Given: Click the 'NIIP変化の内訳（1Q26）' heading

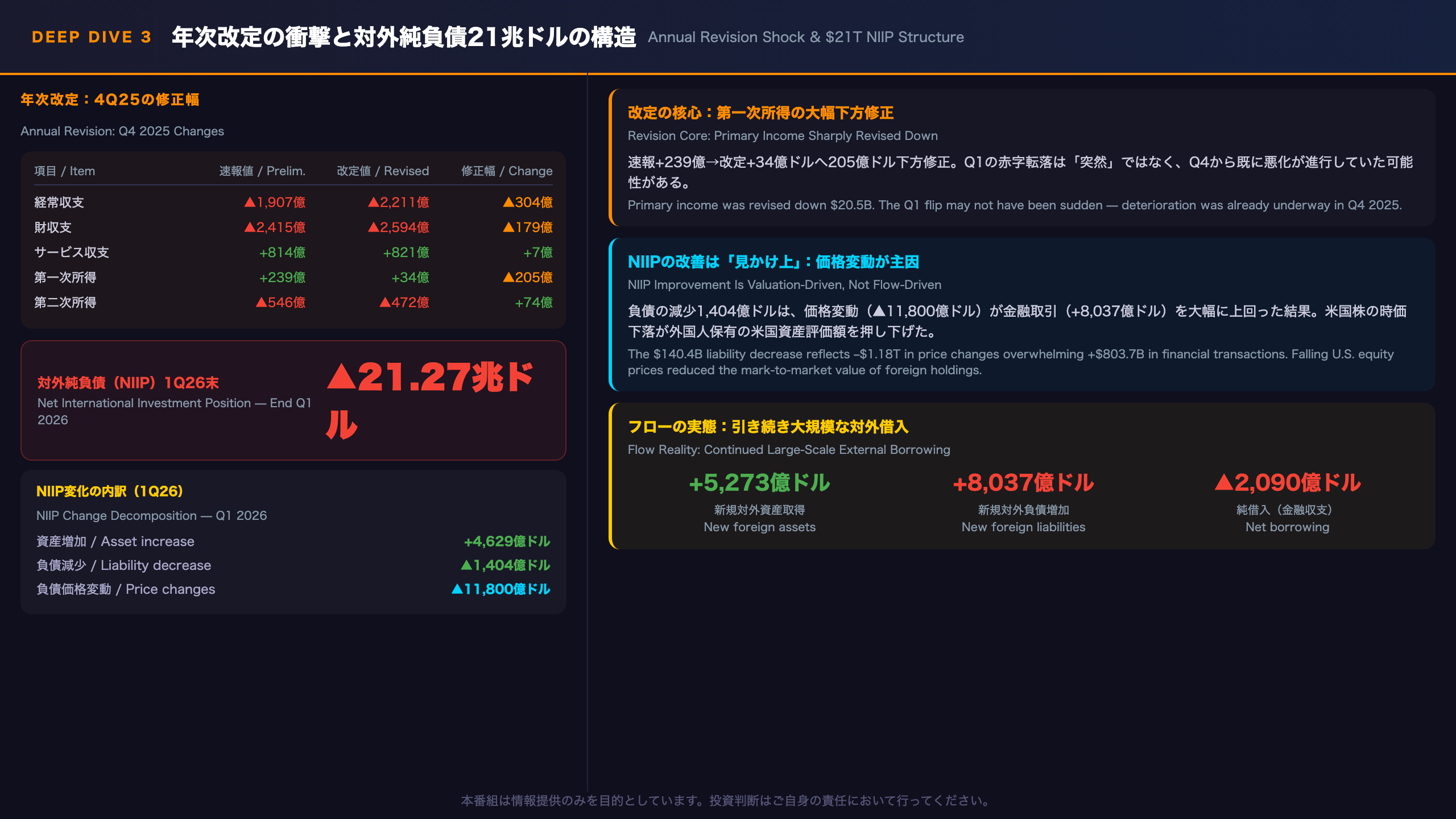Looking at the screenshot, I should tap(110, 491).
